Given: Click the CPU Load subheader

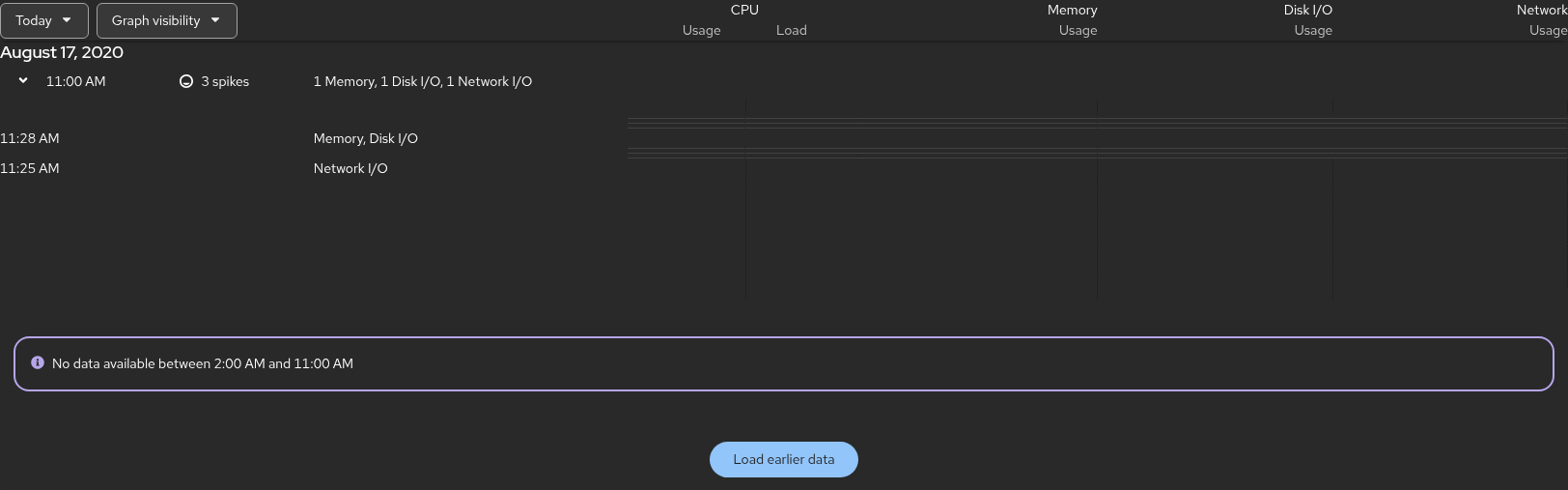Looking at the screenshot, I should pos(792,30).
